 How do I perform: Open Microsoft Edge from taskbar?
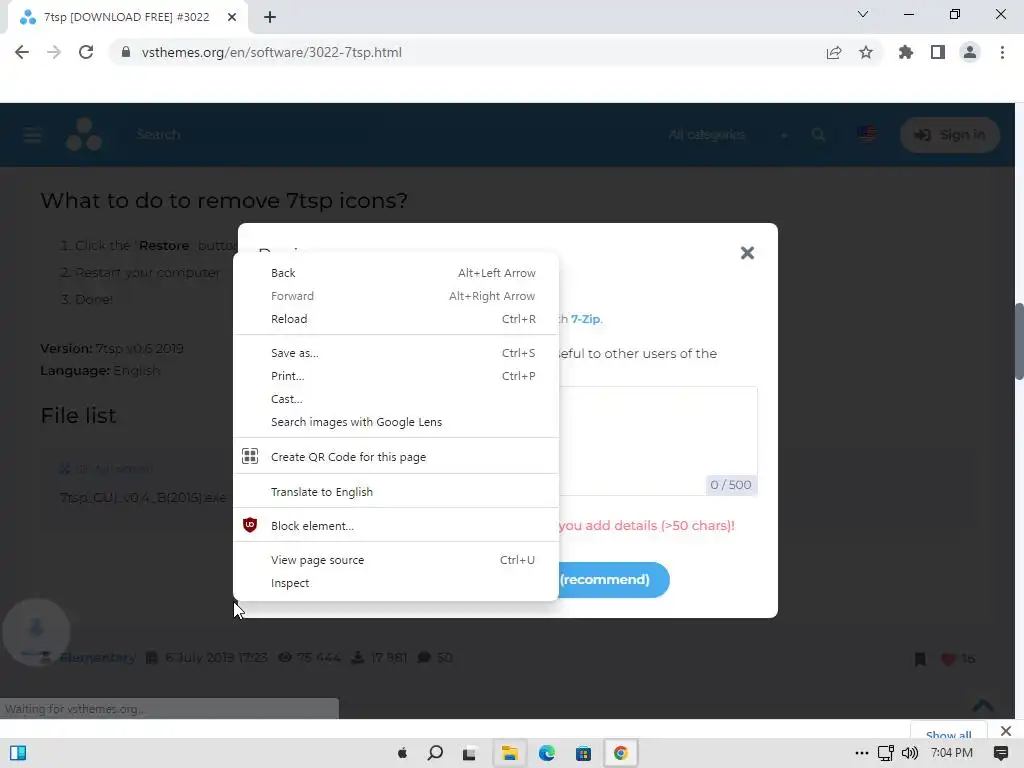click(x=547, y=753)
